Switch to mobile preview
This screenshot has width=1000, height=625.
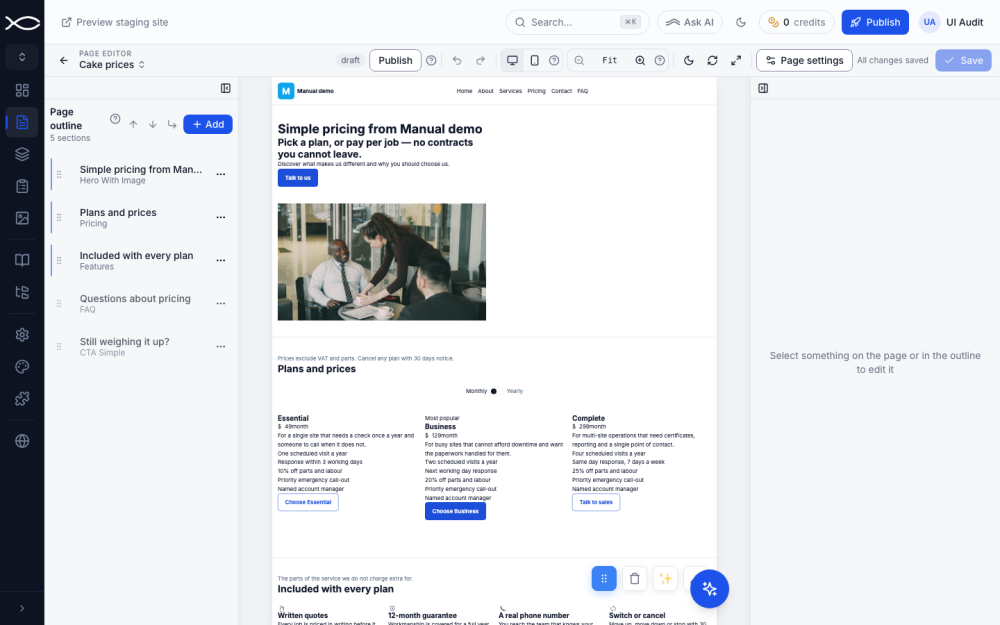coord(534,61)
